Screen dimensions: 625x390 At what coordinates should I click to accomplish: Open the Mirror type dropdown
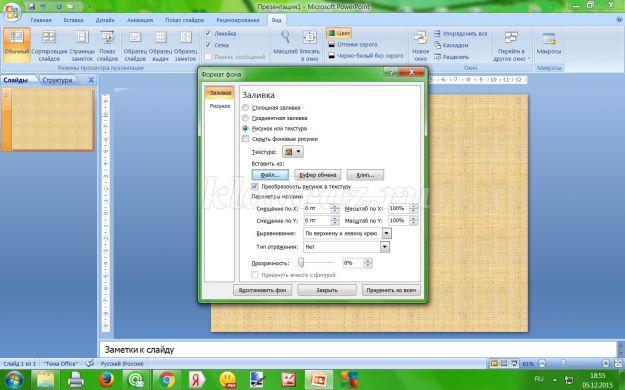coord(385,247)
